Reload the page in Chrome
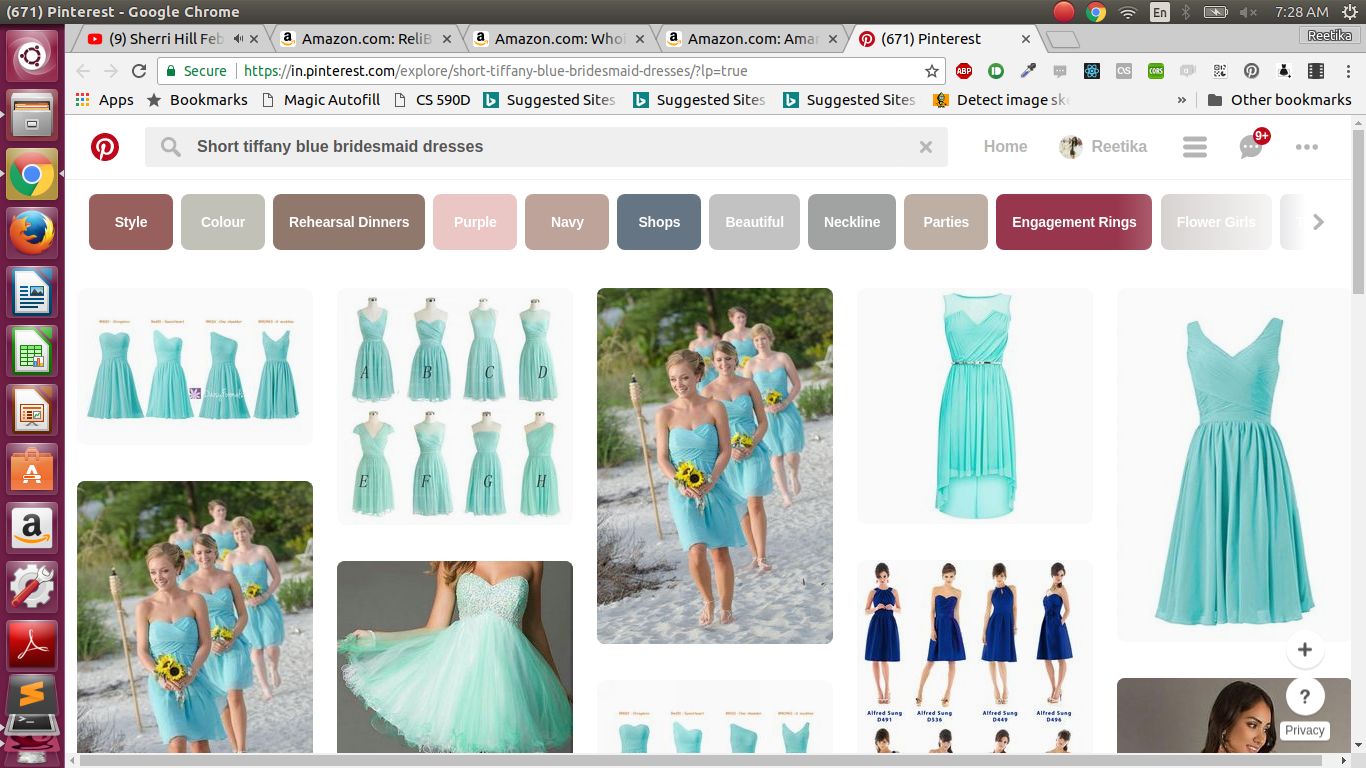The width and height of the screenshot is (1366, 768). [139, 71]
